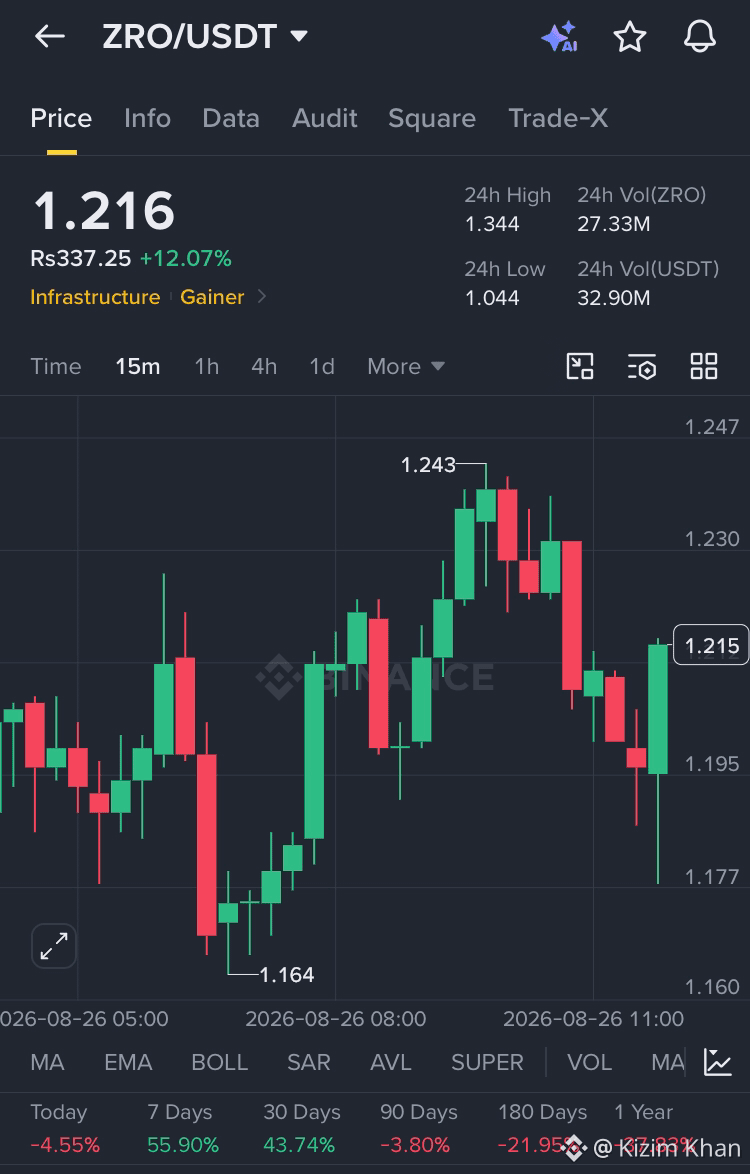Switch to the Square tab
Image resolution: width=750 pixels, height=1174 pixels.
point(432,118)
